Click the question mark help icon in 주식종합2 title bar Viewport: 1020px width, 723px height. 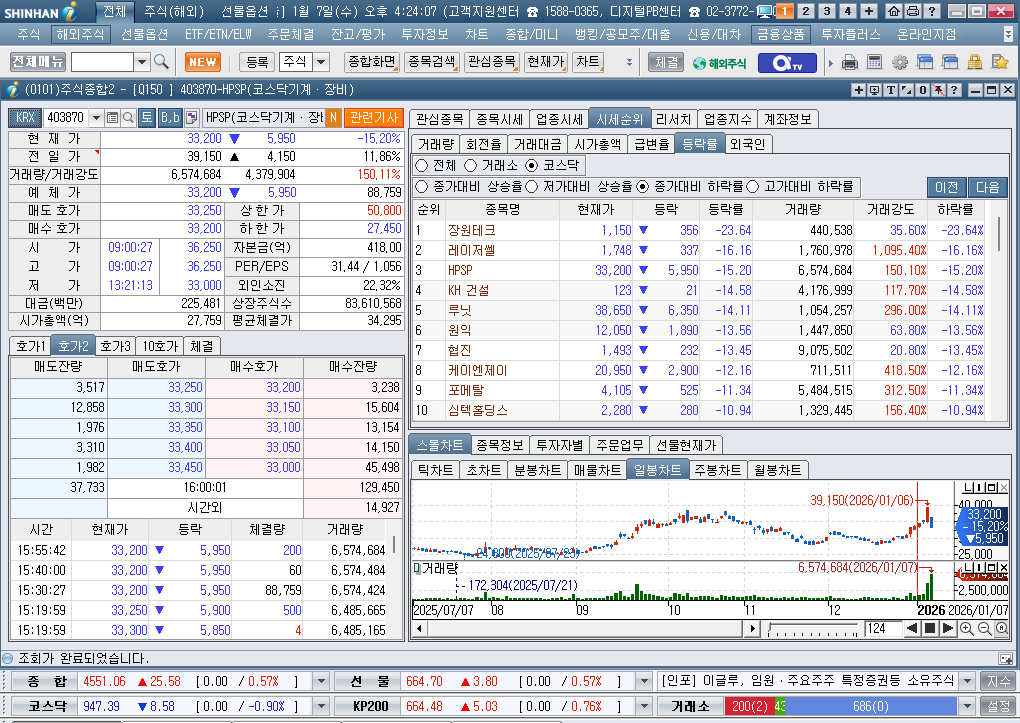tap(954, 90)
